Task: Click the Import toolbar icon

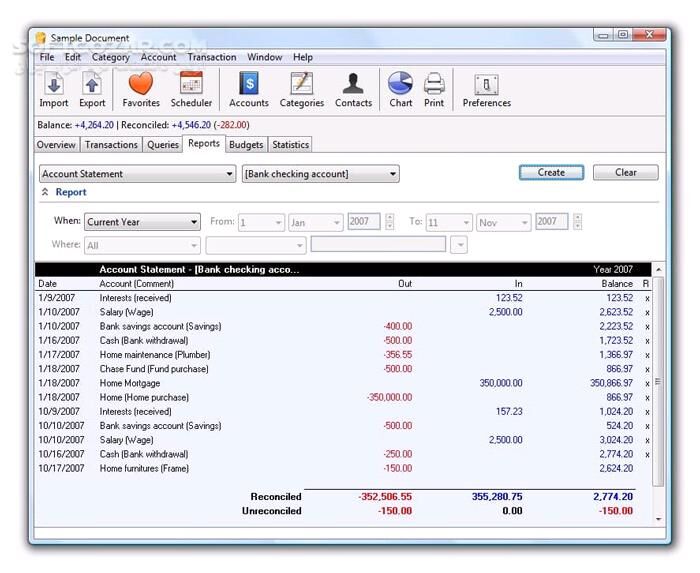Action: [x=54, y=89]
